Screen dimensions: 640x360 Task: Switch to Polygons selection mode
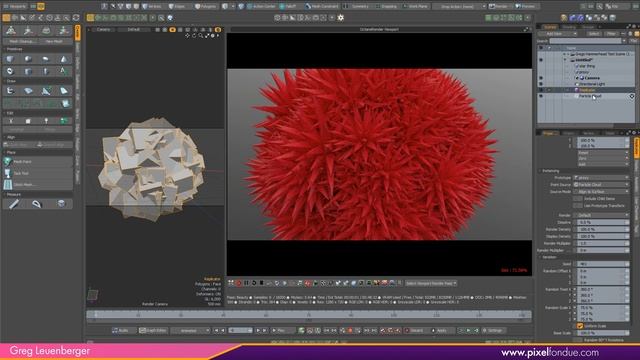pos(206,7)
